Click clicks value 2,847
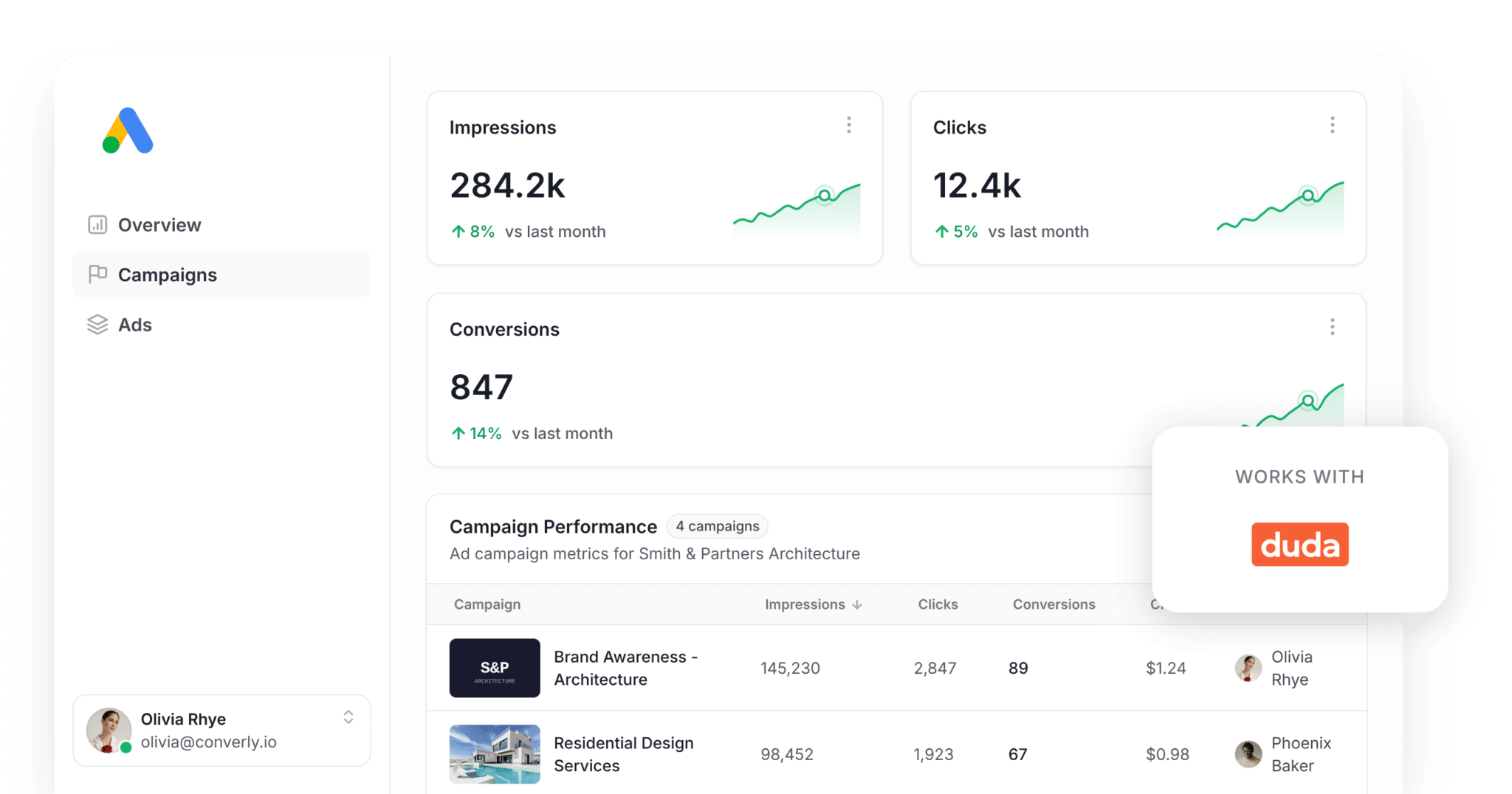 tap(935, 668)
